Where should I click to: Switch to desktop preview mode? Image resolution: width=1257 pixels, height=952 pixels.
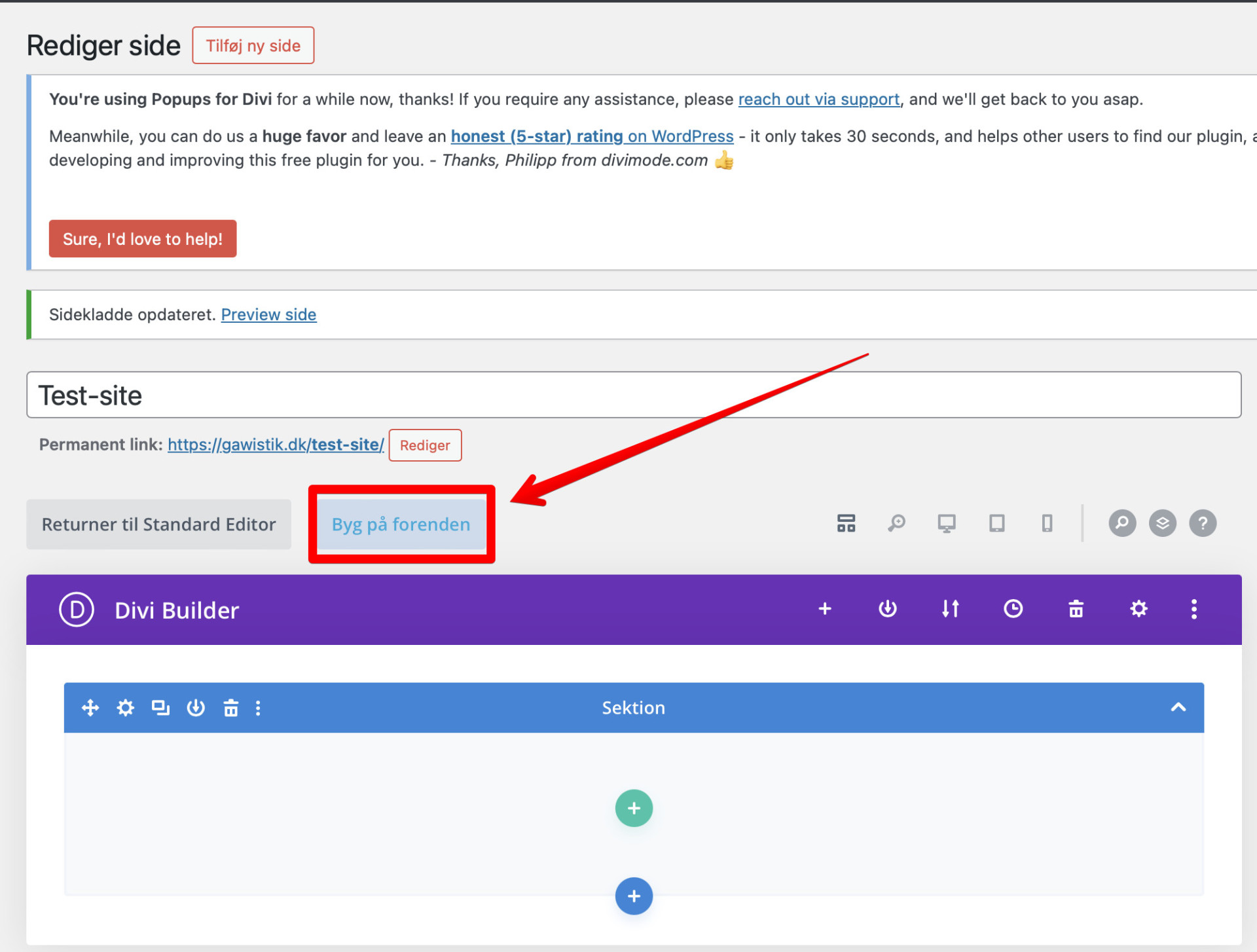point(947,523)
